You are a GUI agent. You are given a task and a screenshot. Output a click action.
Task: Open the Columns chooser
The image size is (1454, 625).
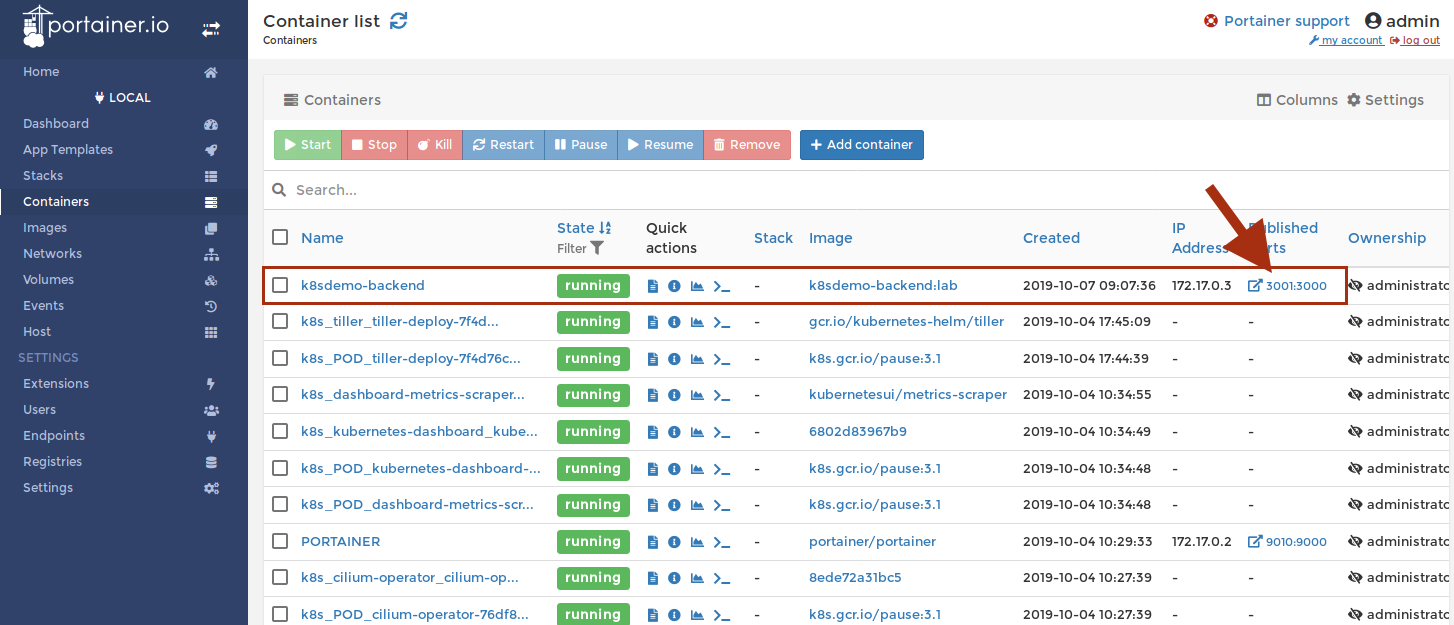(1297, 100)
